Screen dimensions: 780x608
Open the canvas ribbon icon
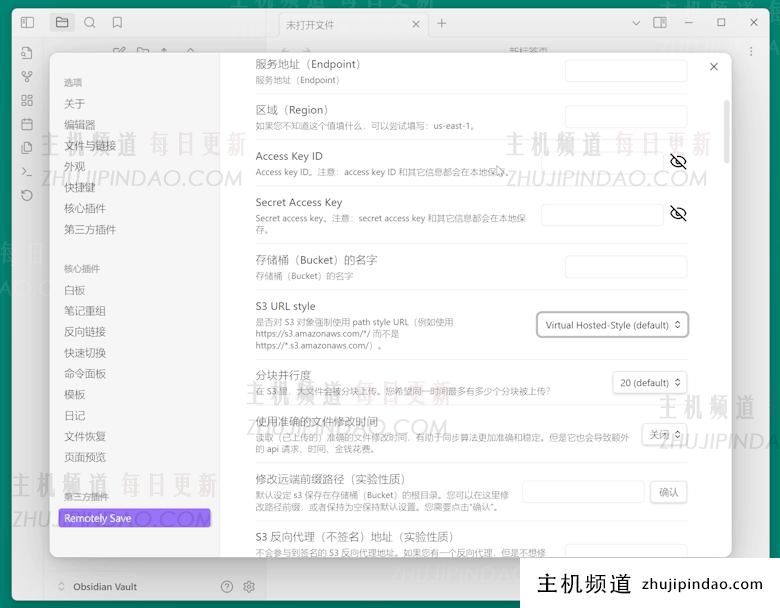[27, 100]
